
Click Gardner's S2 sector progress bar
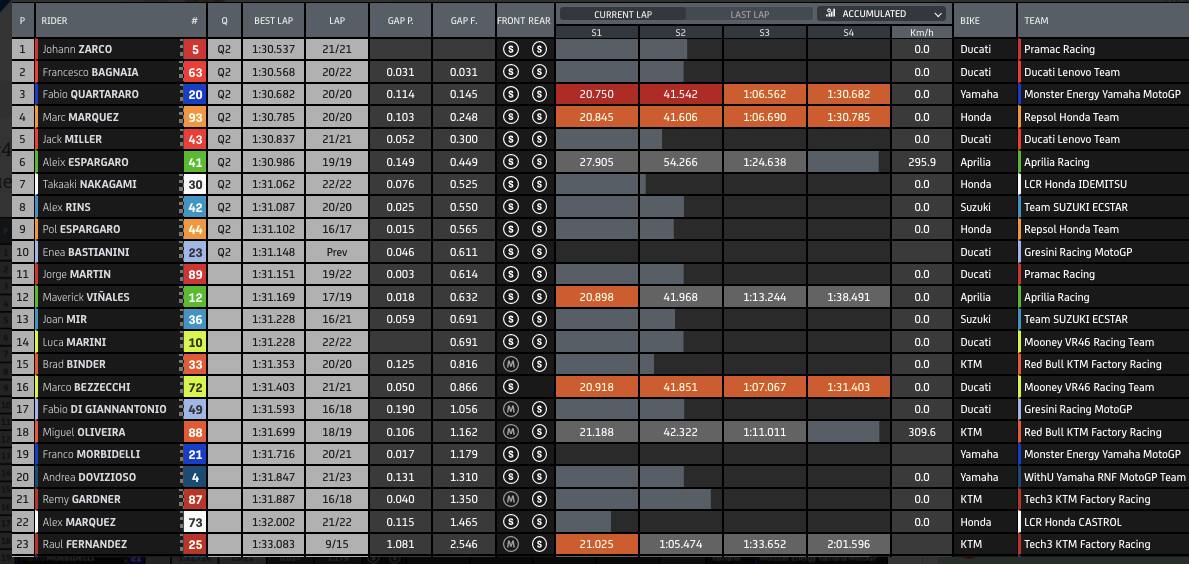[x=675, y=500]
